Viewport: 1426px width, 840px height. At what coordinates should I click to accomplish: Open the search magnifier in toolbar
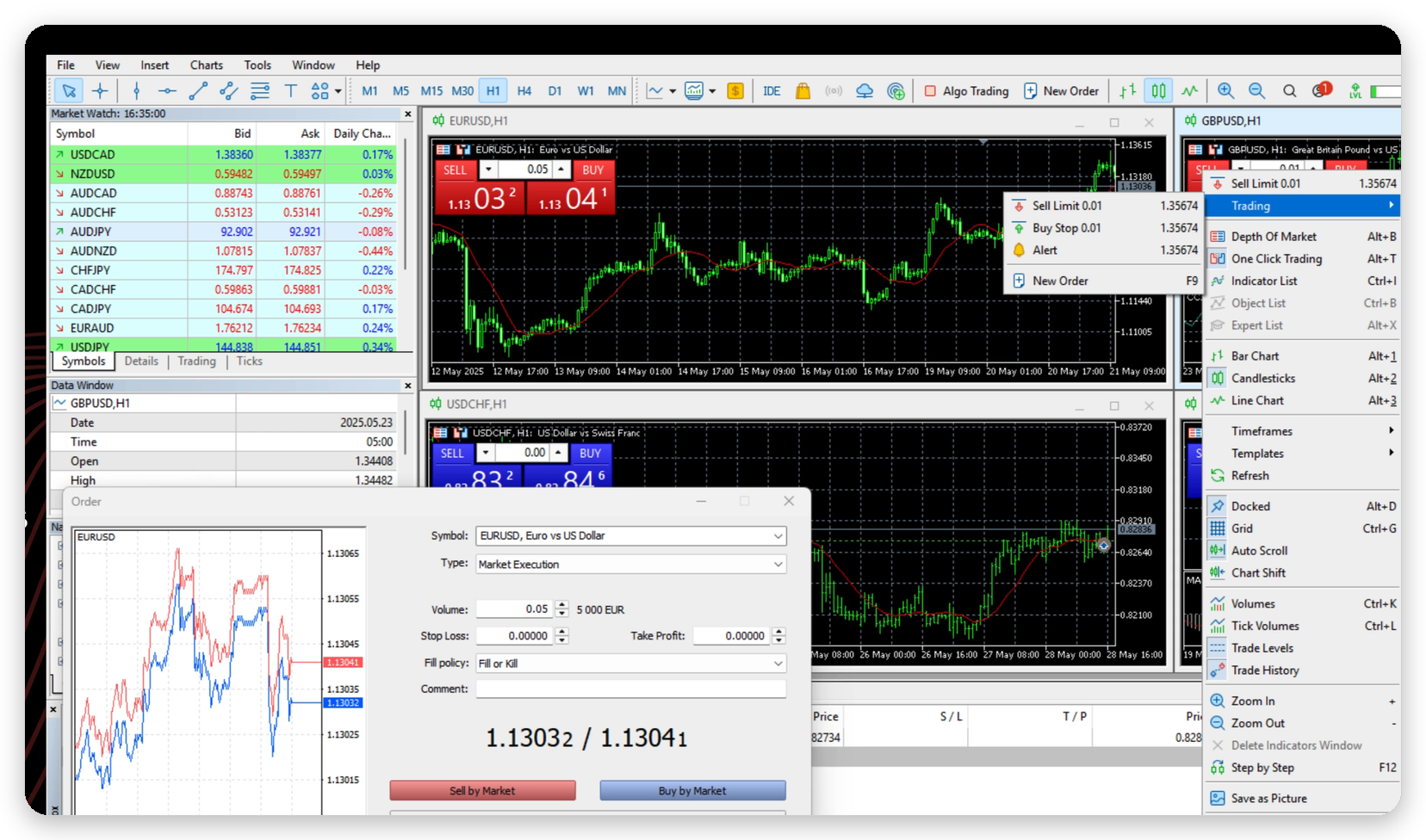(1289, 90)
